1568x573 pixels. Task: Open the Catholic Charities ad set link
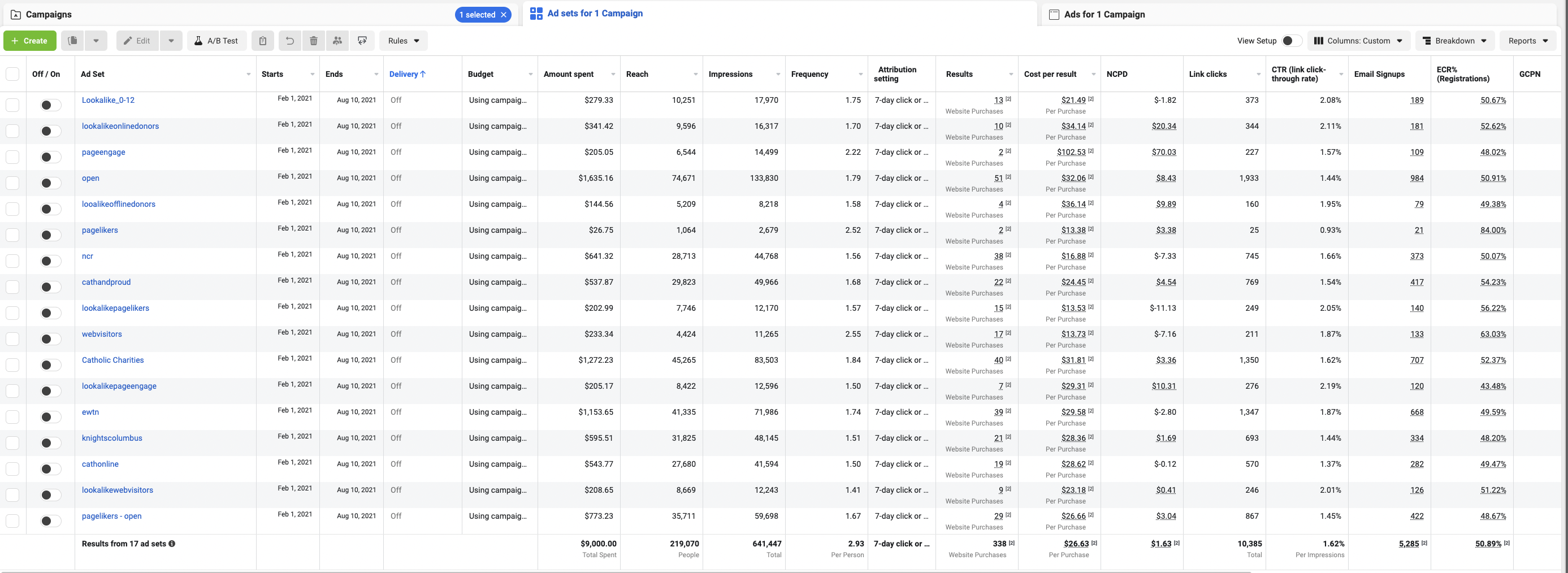pyautogui.click(x=112, y=360)
